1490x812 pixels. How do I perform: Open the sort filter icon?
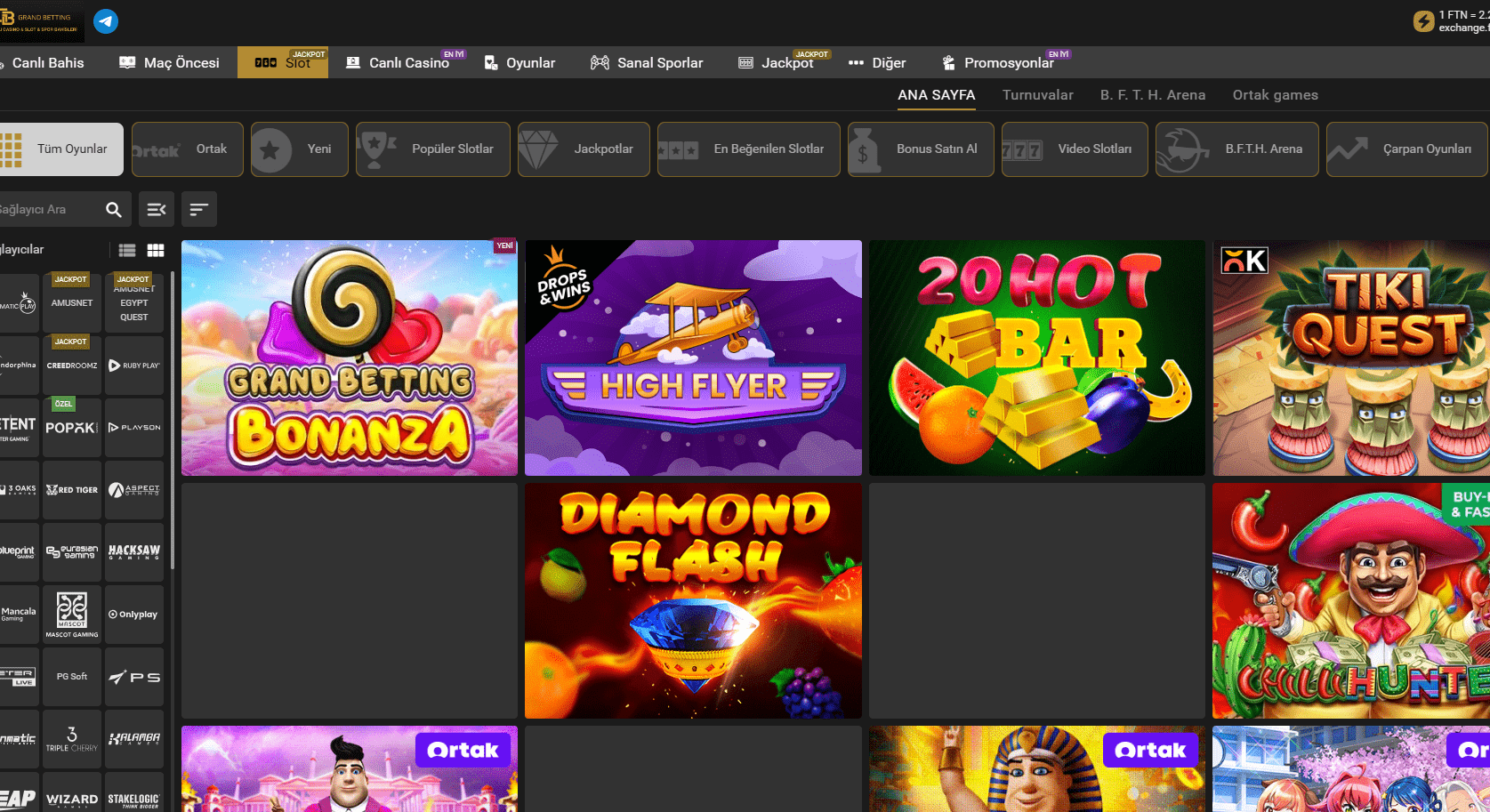pyautogui.click(x=199, y=210)
